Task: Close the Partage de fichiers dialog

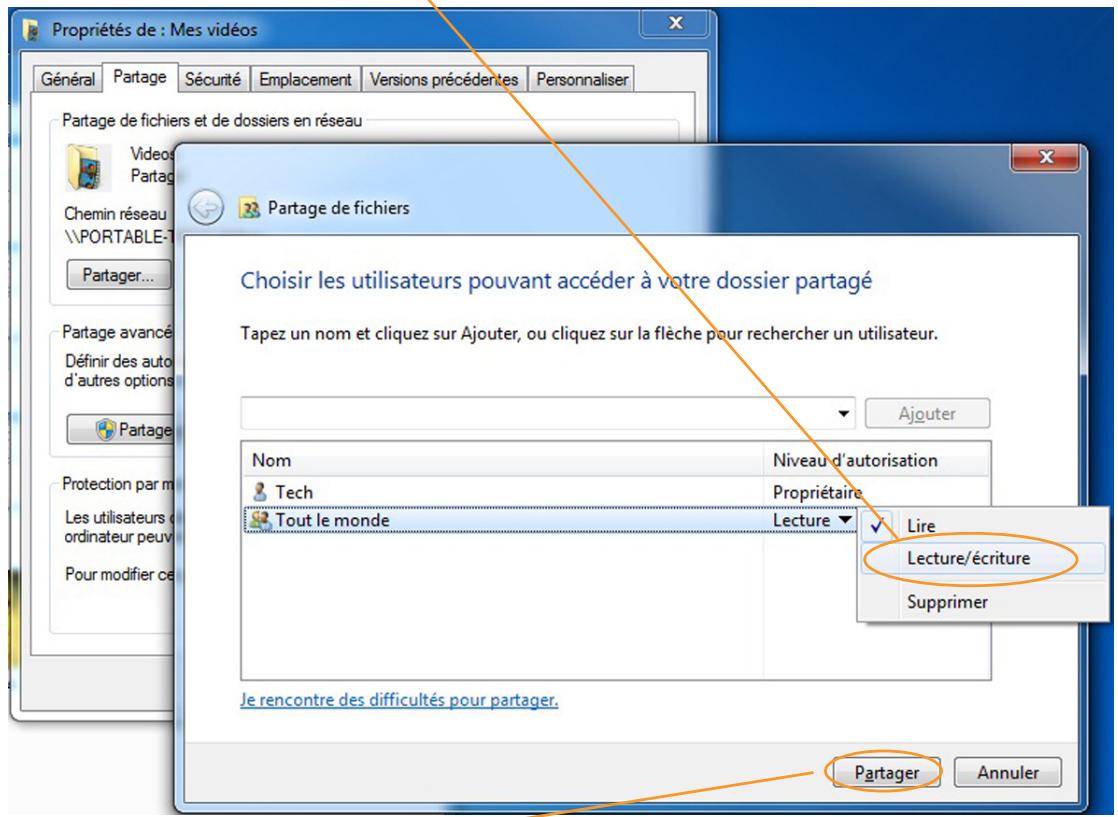Action: coord(1046,158)
